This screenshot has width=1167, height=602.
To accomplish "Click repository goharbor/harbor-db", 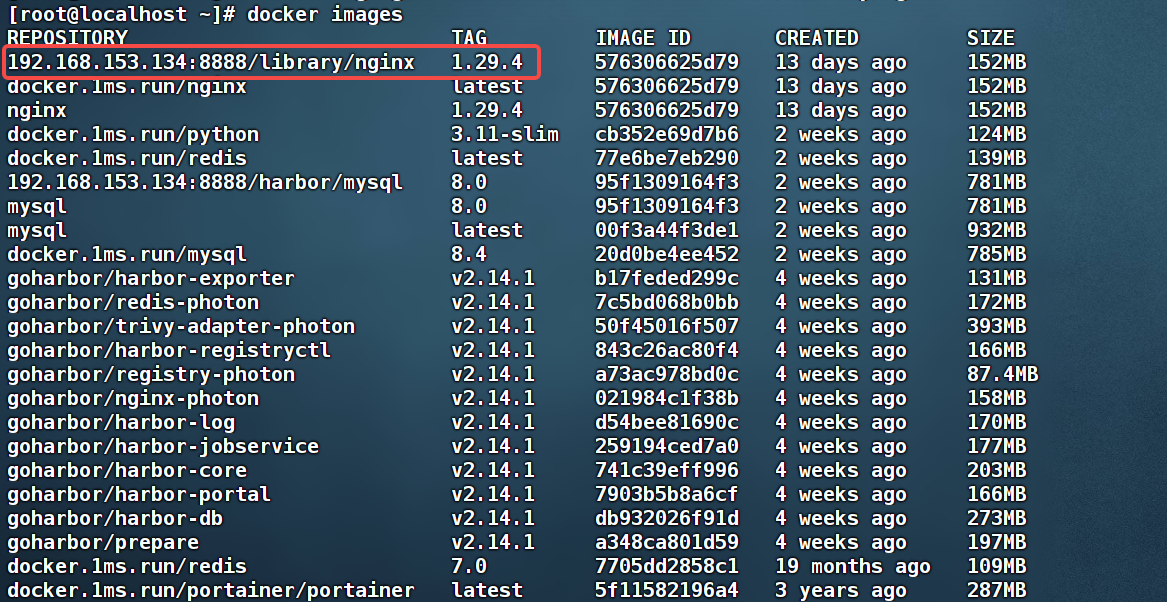I will pos(115,518).
